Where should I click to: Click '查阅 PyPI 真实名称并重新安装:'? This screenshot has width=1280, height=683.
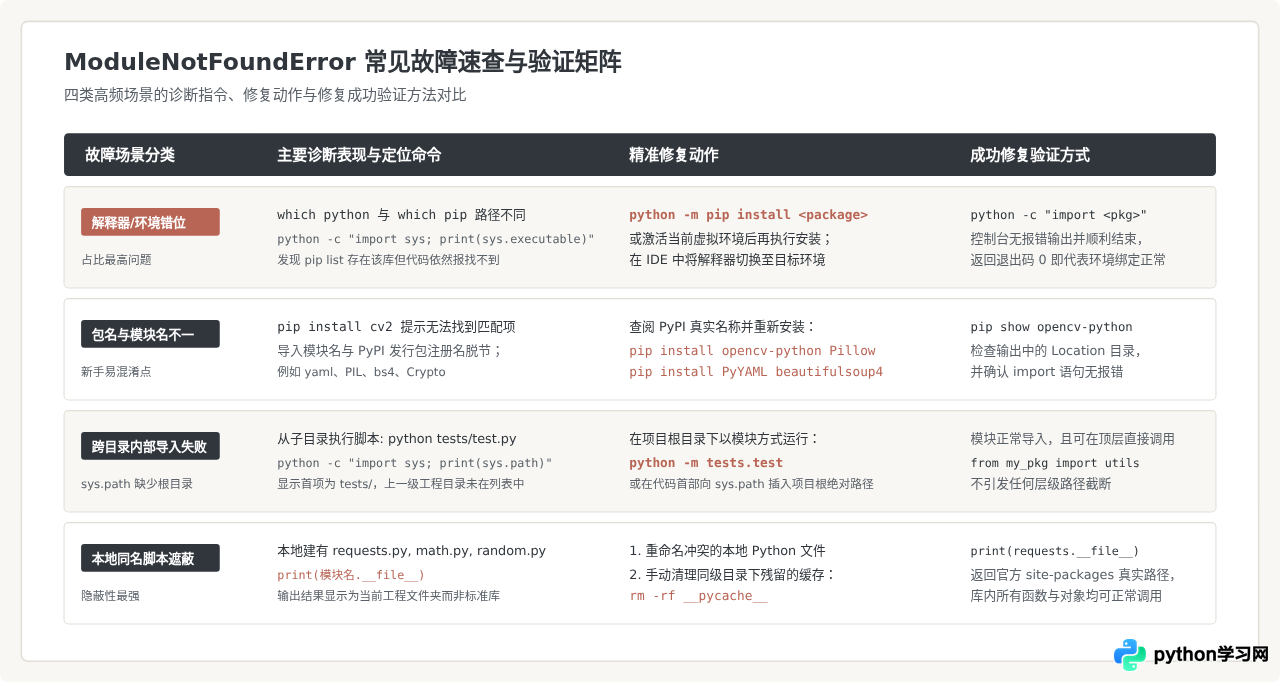click(723, 327)
